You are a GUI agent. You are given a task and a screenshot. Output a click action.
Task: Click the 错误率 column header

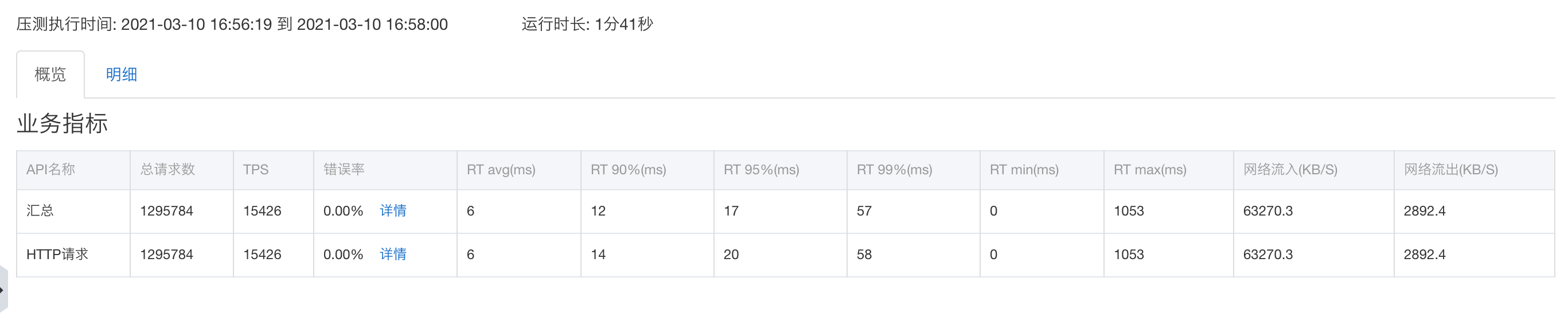pos(344,169)
